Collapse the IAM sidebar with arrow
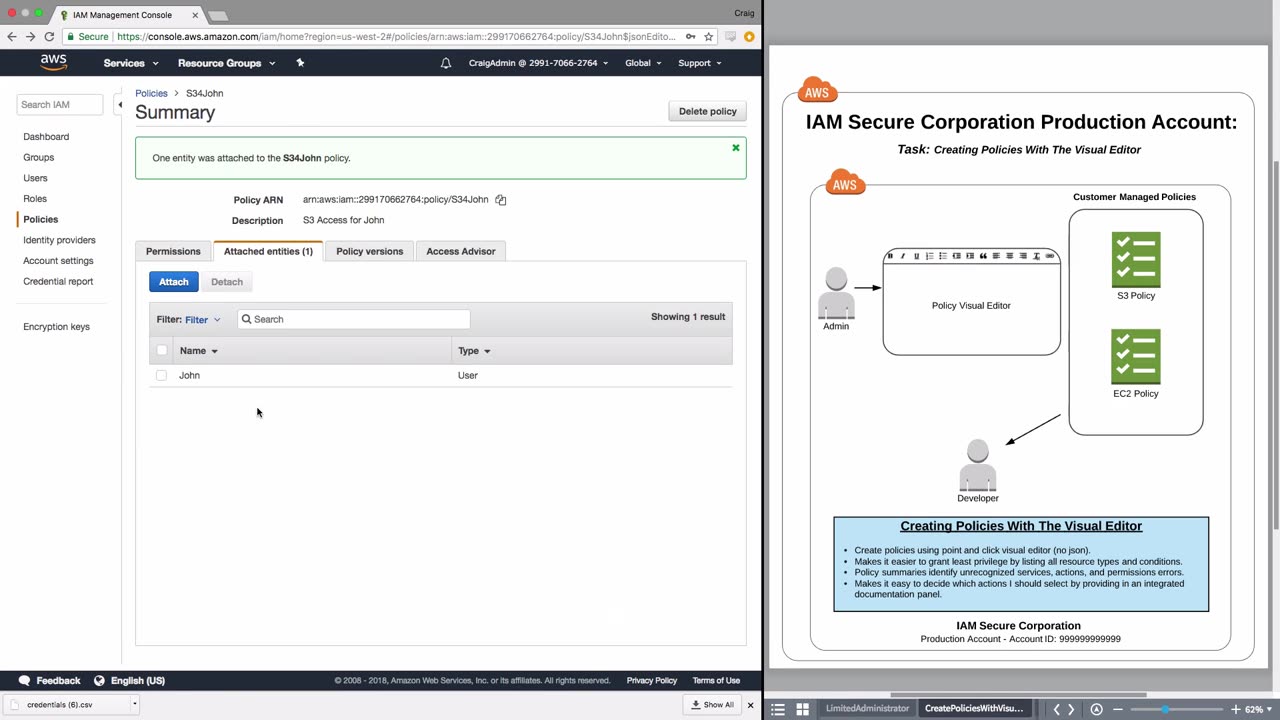 click(x=120, y=105)
